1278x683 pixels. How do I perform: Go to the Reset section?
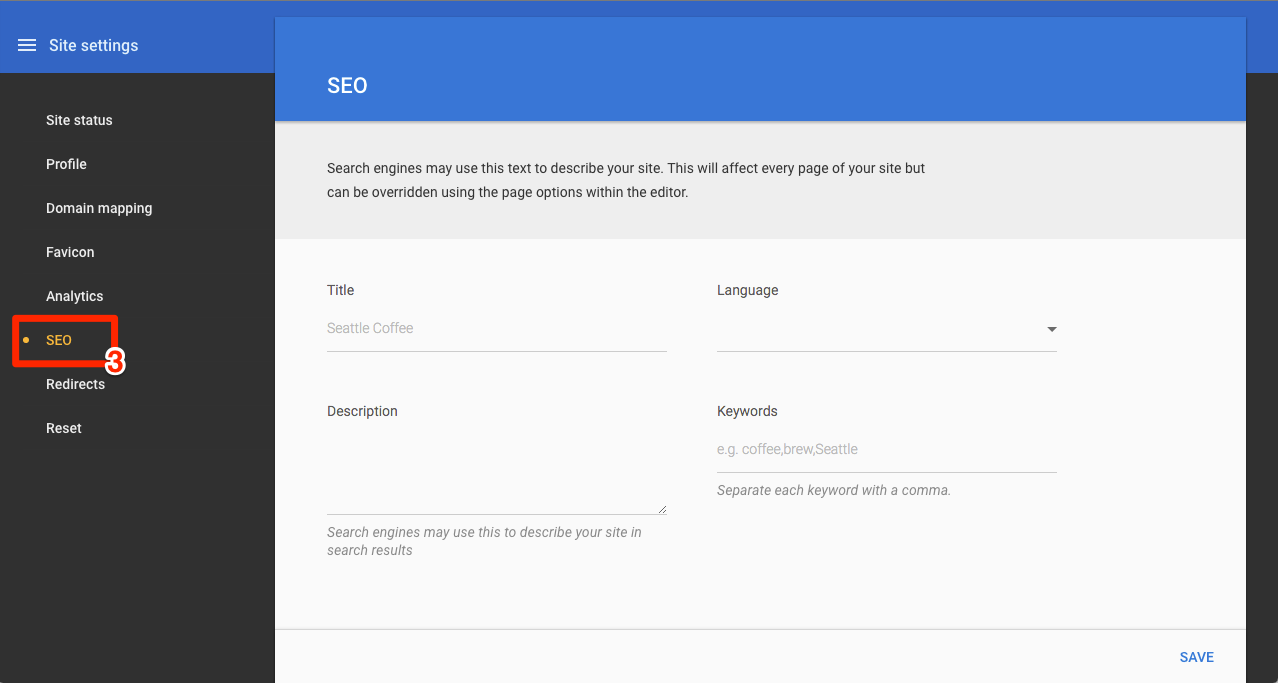64,428
